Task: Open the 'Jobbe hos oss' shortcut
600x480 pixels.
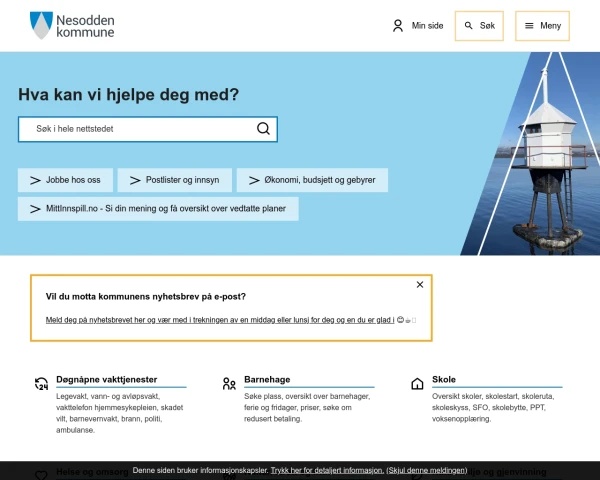Action: pos(65,180)
